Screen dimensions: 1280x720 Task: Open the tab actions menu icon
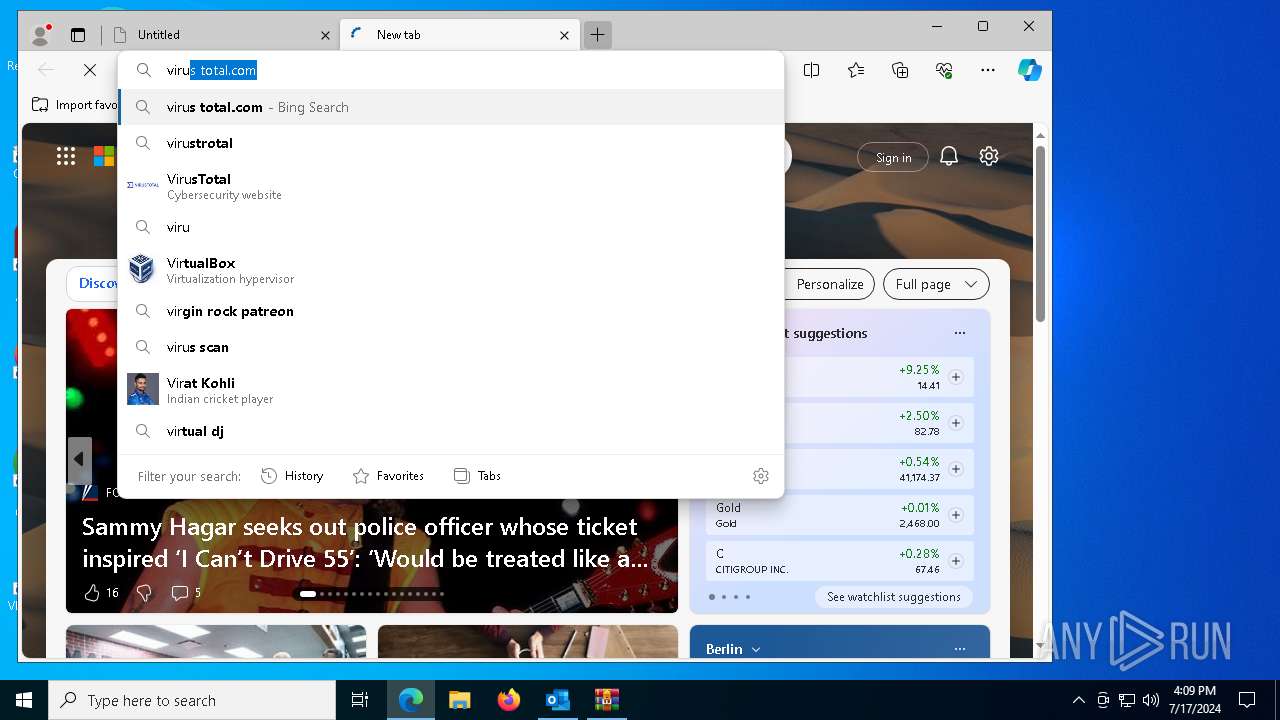(78, 35)
